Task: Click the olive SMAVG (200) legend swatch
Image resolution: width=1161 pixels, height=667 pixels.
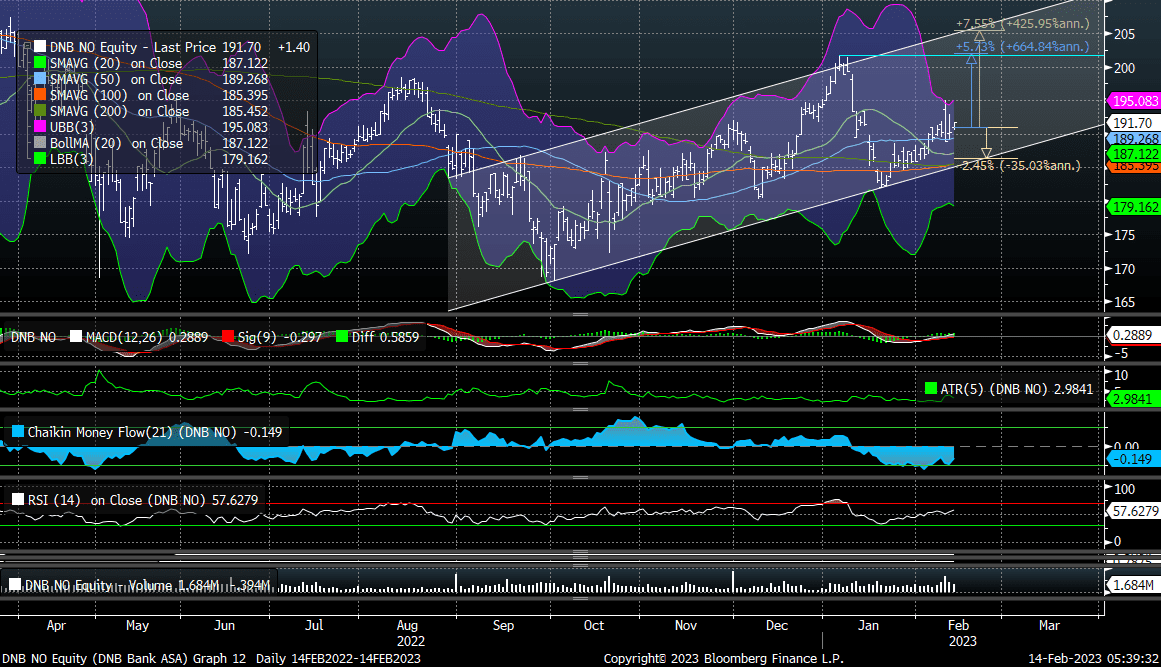Action: coord(40,112)
